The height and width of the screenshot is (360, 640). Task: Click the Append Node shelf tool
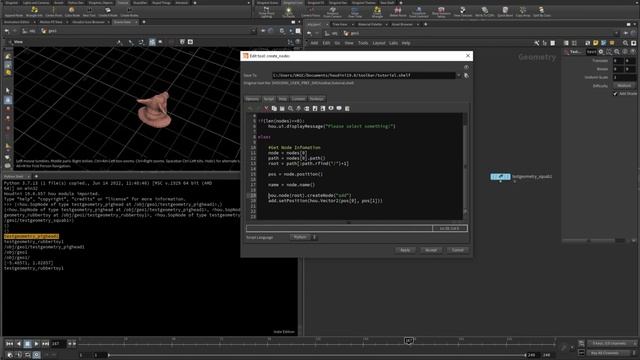[13, 11]
